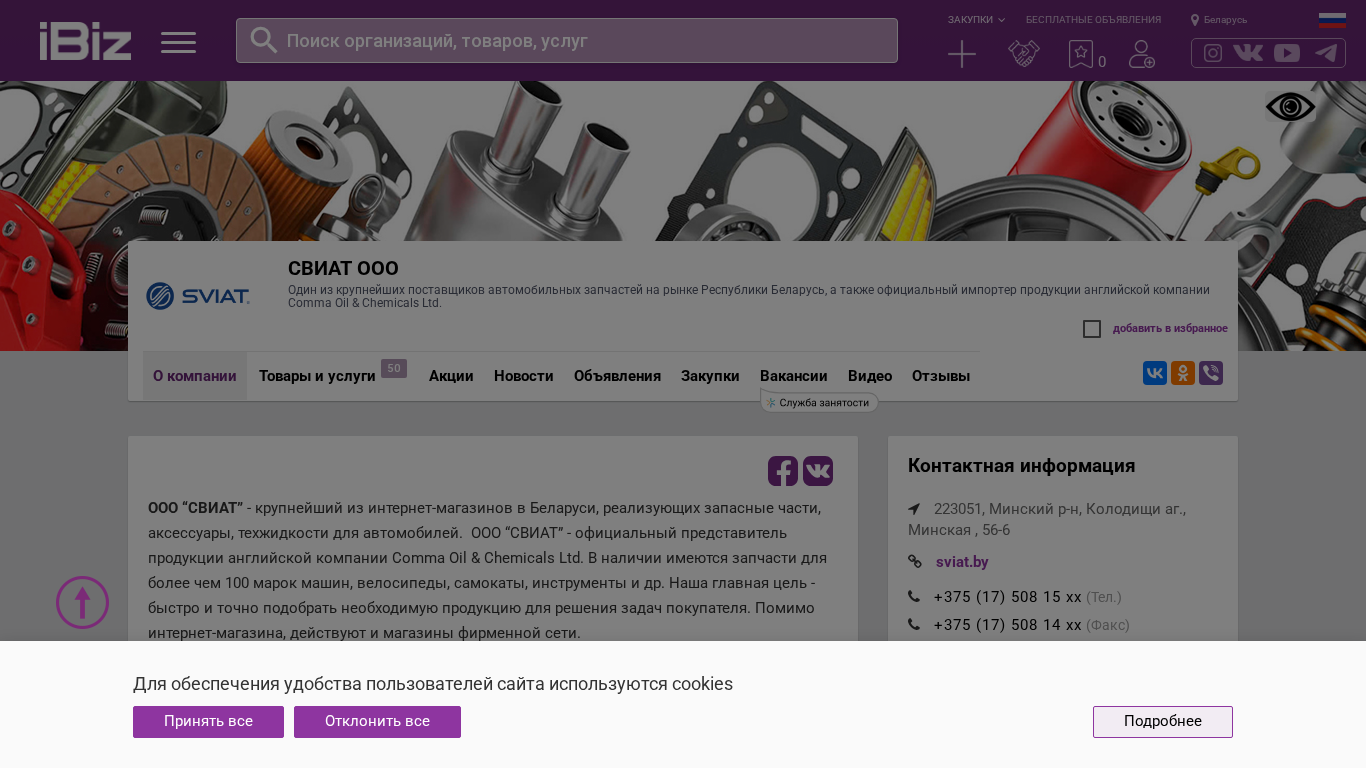The height and width of the screenshot is (768, 1366).
Task: Open iBiz Instagram page
Action: [1213, 53]
